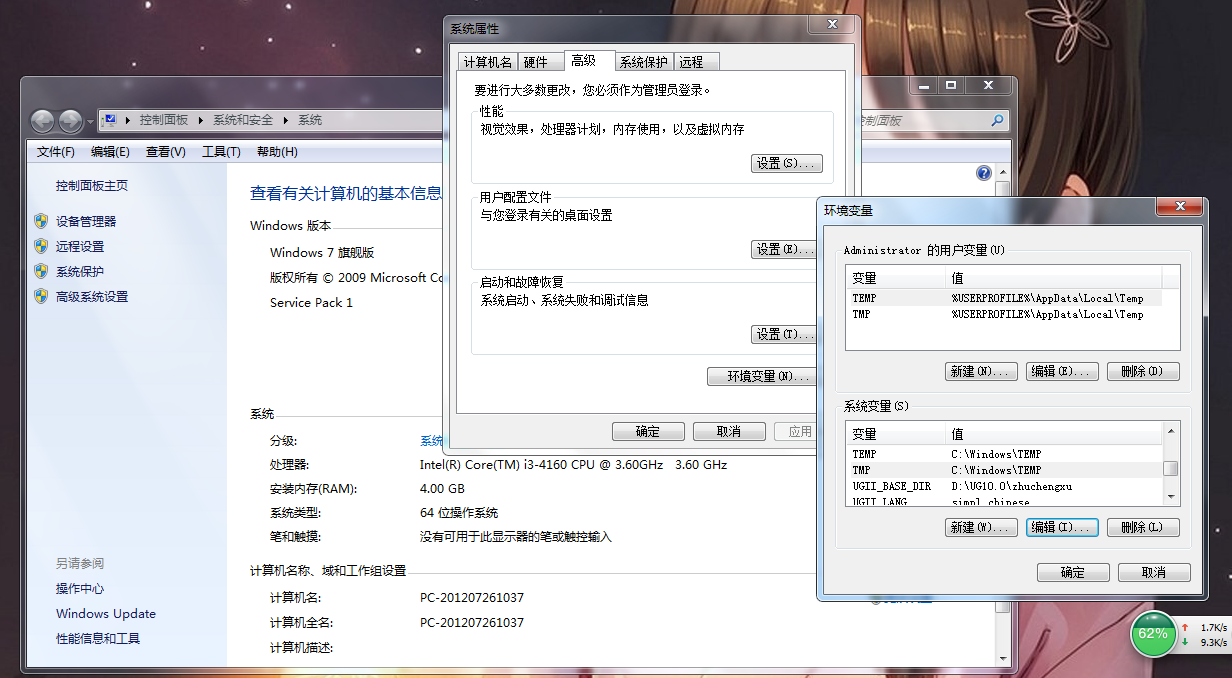The height and width of the screenshot is (678, 1232).
Task: Click 设置(S) button under 性能
Action: coord(786,163)
